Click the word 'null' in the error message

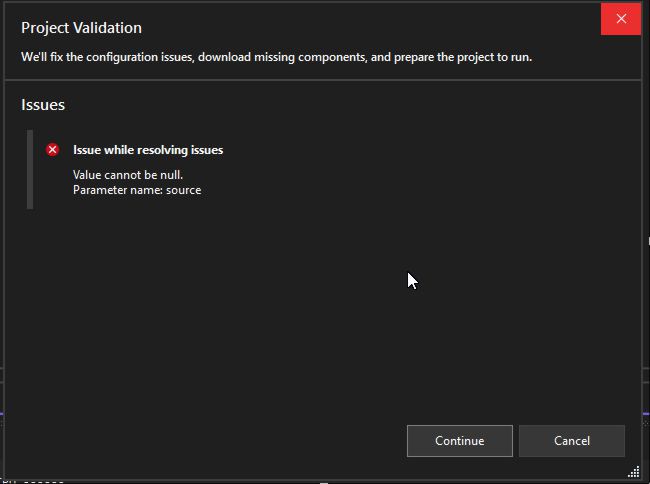pos(170,175)
